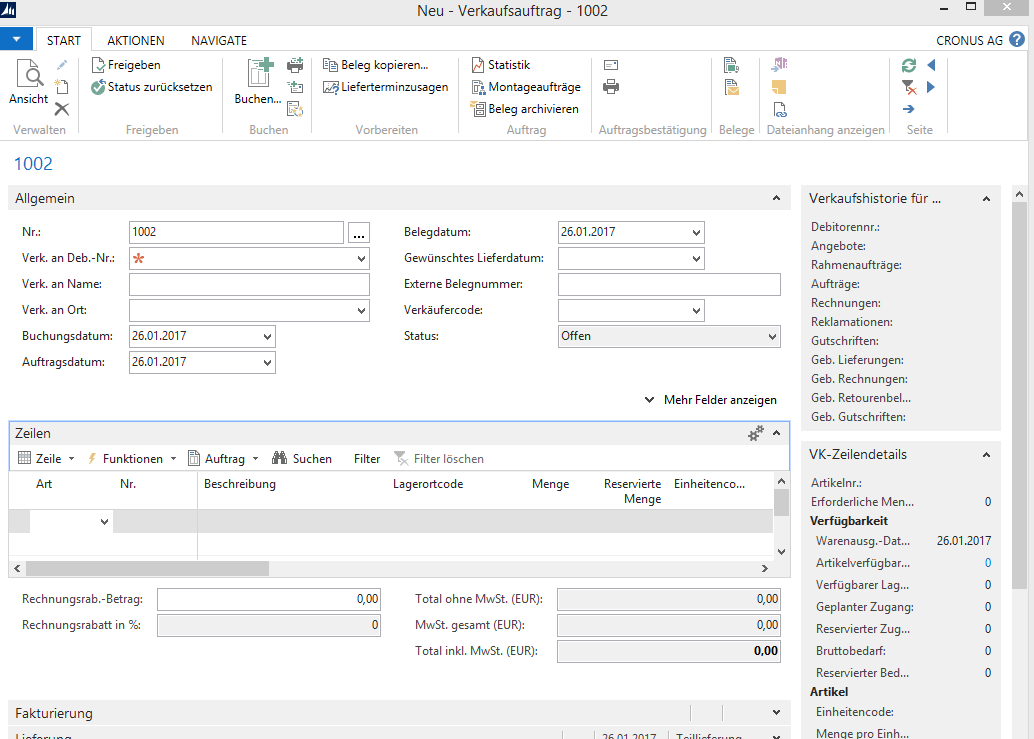
Task: Click the top document icon in Belege group
Action: (x=731, y=65)
